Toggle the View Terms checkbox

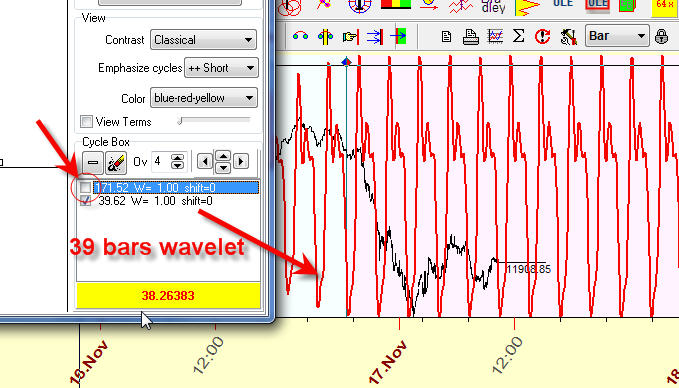pos(87,122)
